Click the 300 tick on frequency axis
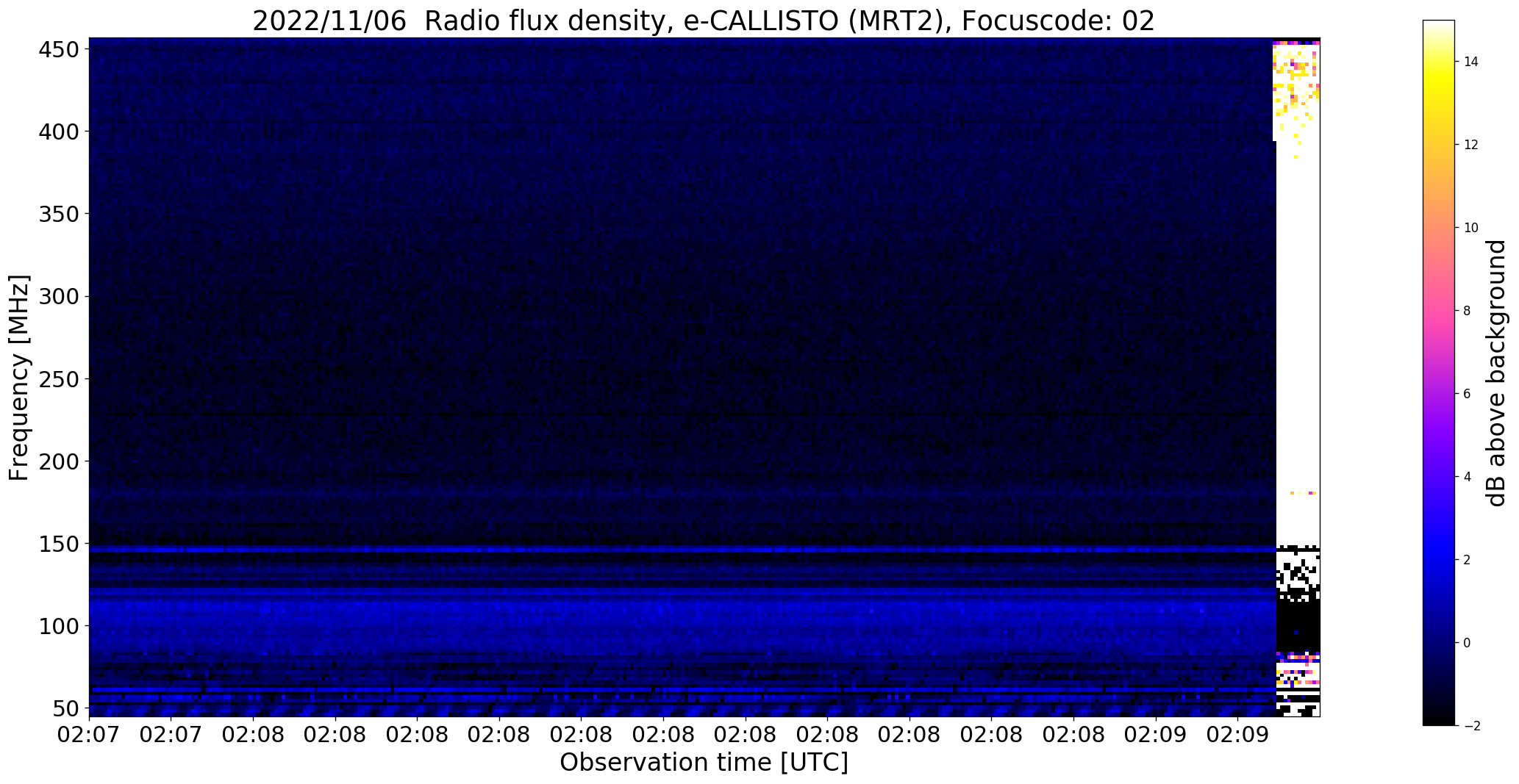Image resolution: width=1519 pixels, height=784 pixels. (x=58, y=296)
